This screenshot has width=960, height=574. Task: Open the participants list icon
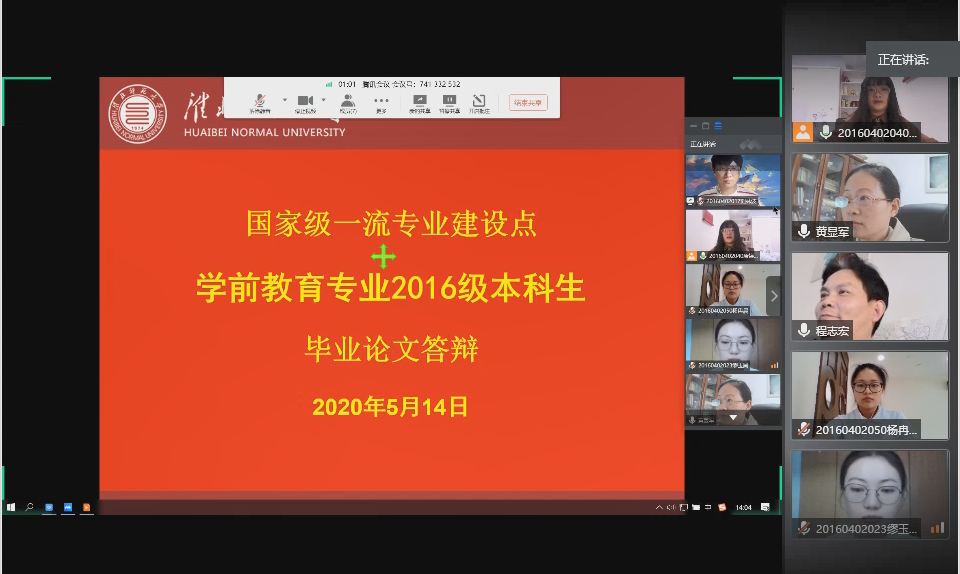click(x=347, y=101)
